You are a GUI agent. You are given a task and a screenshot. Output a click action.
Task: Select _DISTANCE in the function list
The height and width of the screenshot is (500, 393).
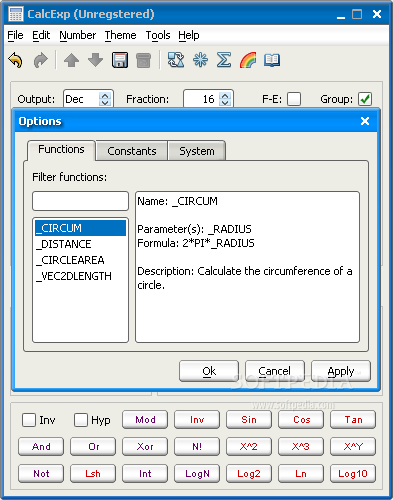[x=80, y=244]
